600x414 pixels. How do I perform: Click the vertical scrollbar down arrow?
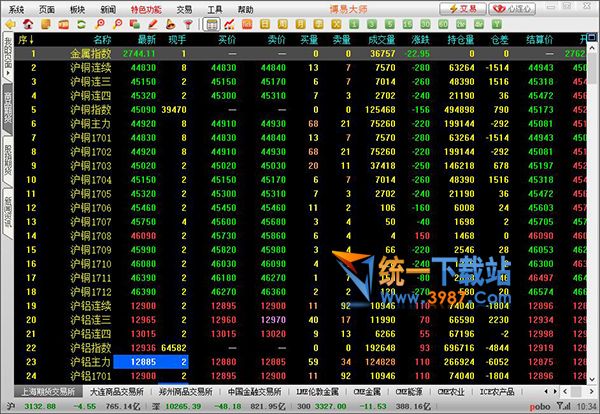(x=592, y=380)
